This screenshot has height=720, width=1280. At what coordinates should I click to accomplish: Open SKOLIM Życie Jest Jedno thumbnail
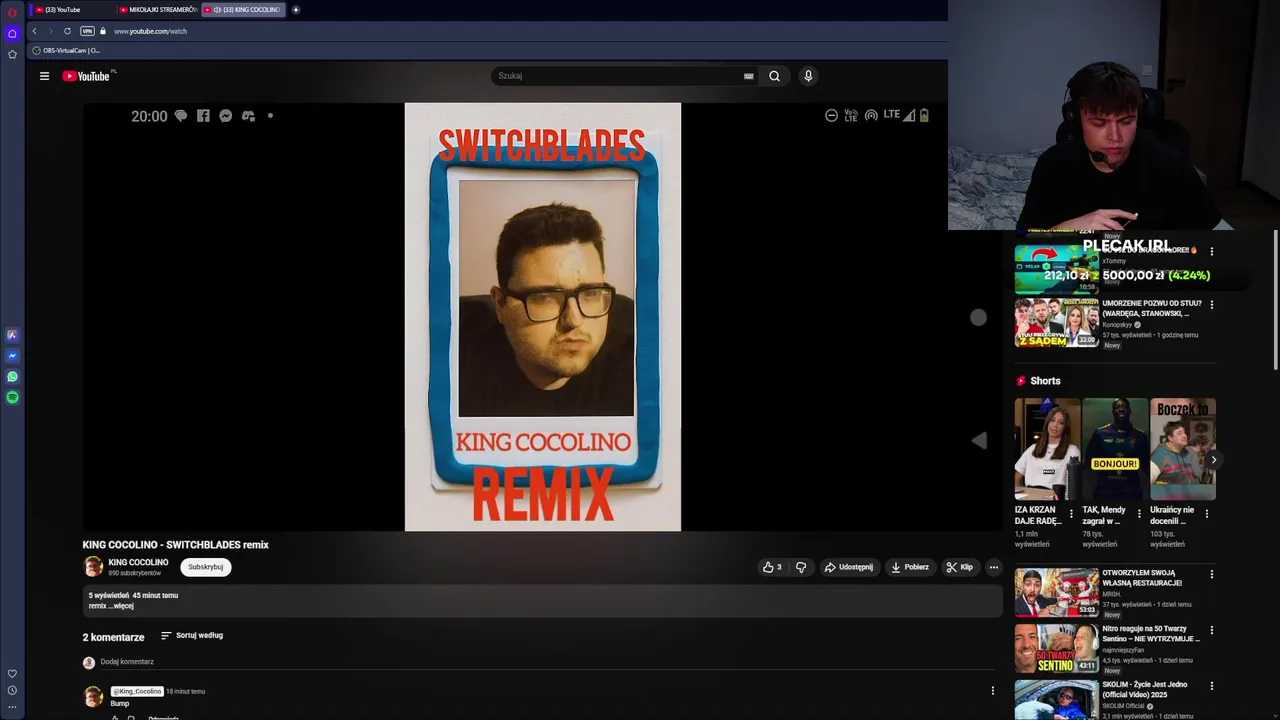pyautogui.click(x=1057, y=701)
